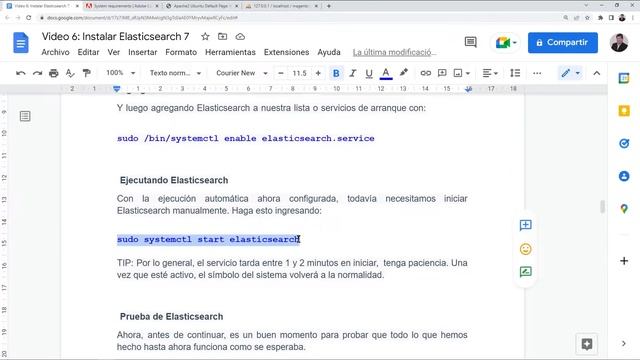Open the text alignment dropdown
This screenshot has height=360, width=640.
[x=490, y=73]
